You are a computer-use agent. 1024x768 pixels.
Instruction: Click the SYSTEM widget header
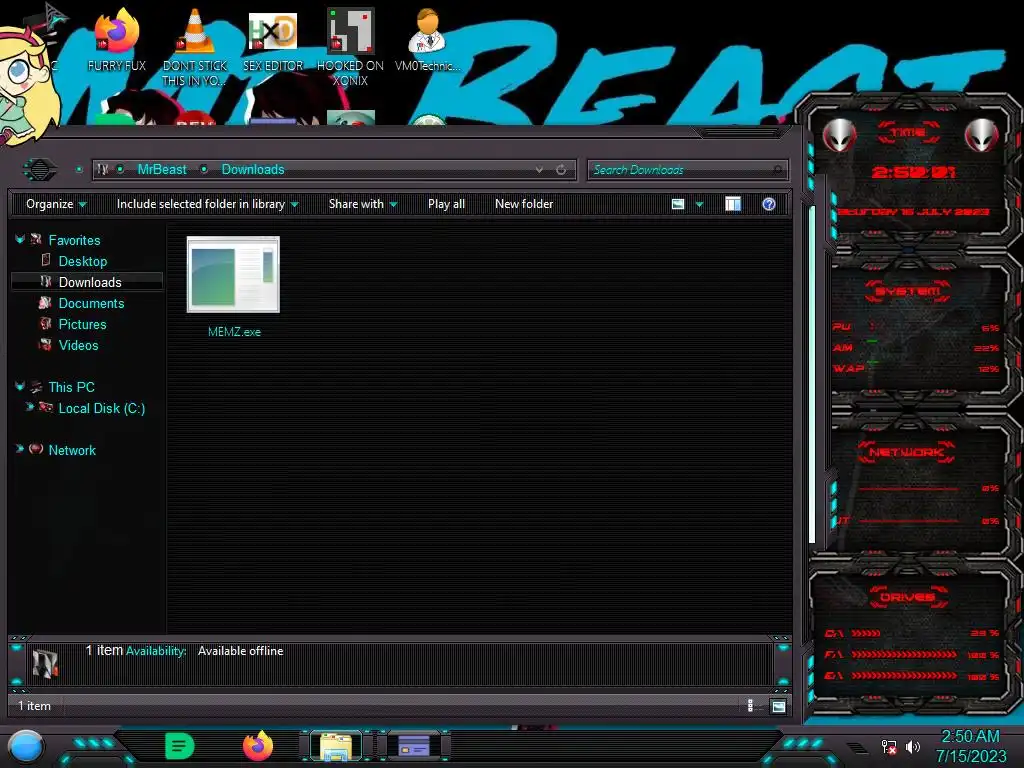908,291
